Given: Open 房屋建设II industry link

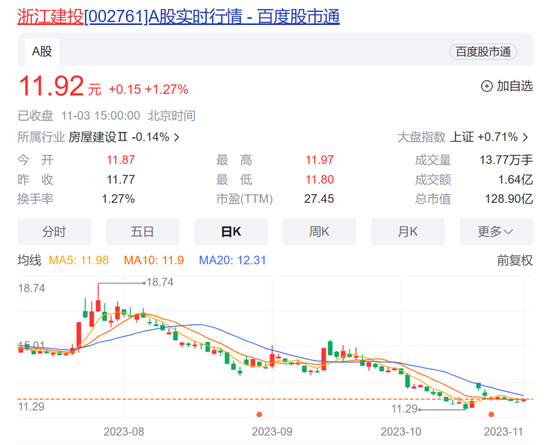Looking at the screenshot, I should 119,137.
